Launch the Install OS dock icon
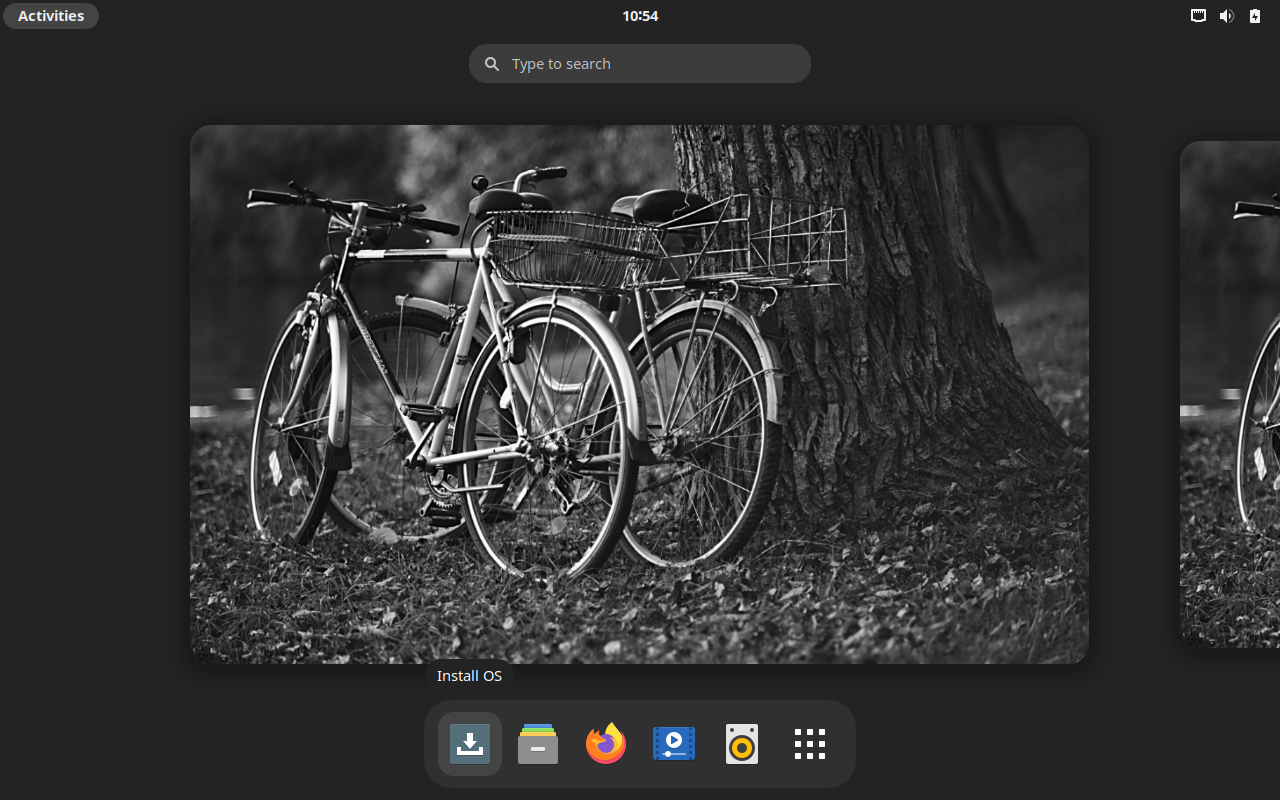The width and height of the screenshot is (1280, 800). [x=470, y=744]
